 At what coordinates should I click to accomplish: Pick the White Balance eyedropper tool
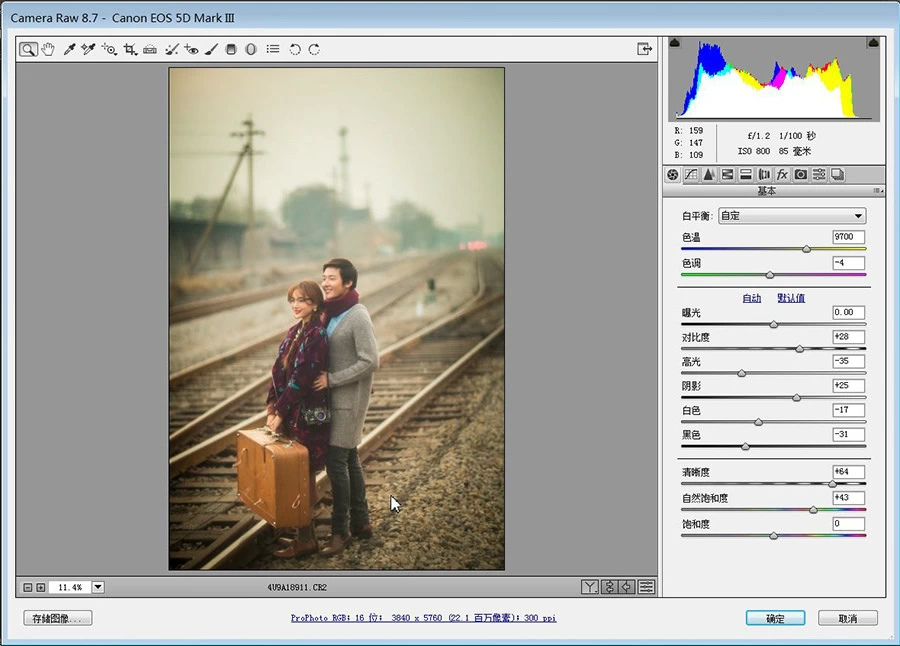point(69,49)
